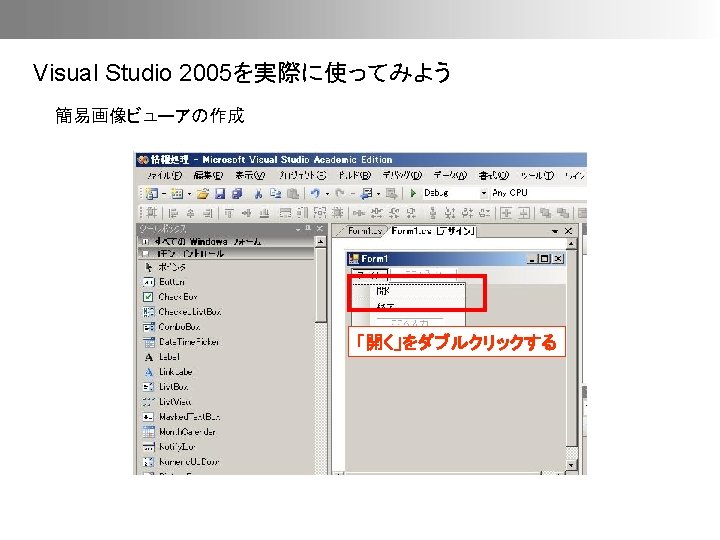The width and height of the screenshot is (720, 540).
Task: Open the document tab list dropdown arrow
Action: 555,231
